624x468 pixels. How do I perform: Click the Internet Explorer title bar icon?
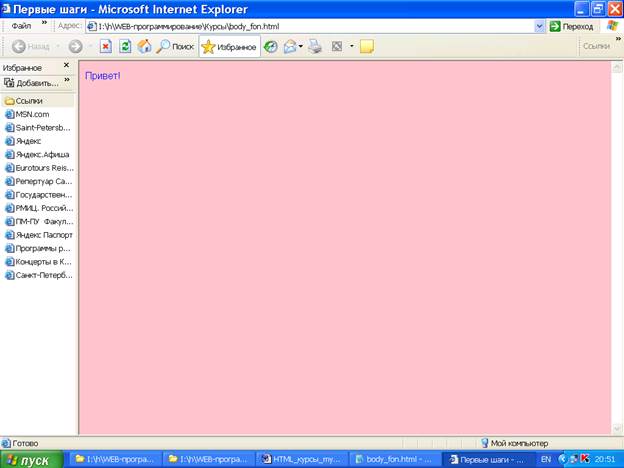coord(6,8)
